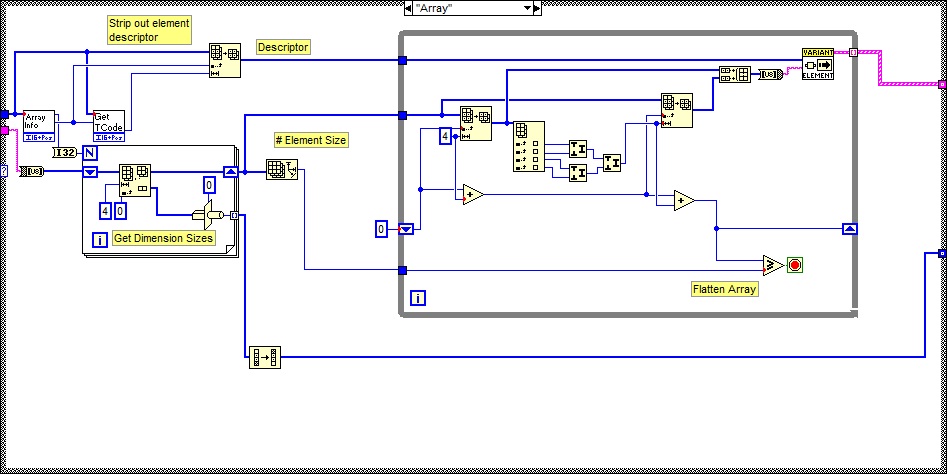The height and width of the screenshot is (474, 947).
Task: Click the Array Size node near Element Size
Action: 279,170
